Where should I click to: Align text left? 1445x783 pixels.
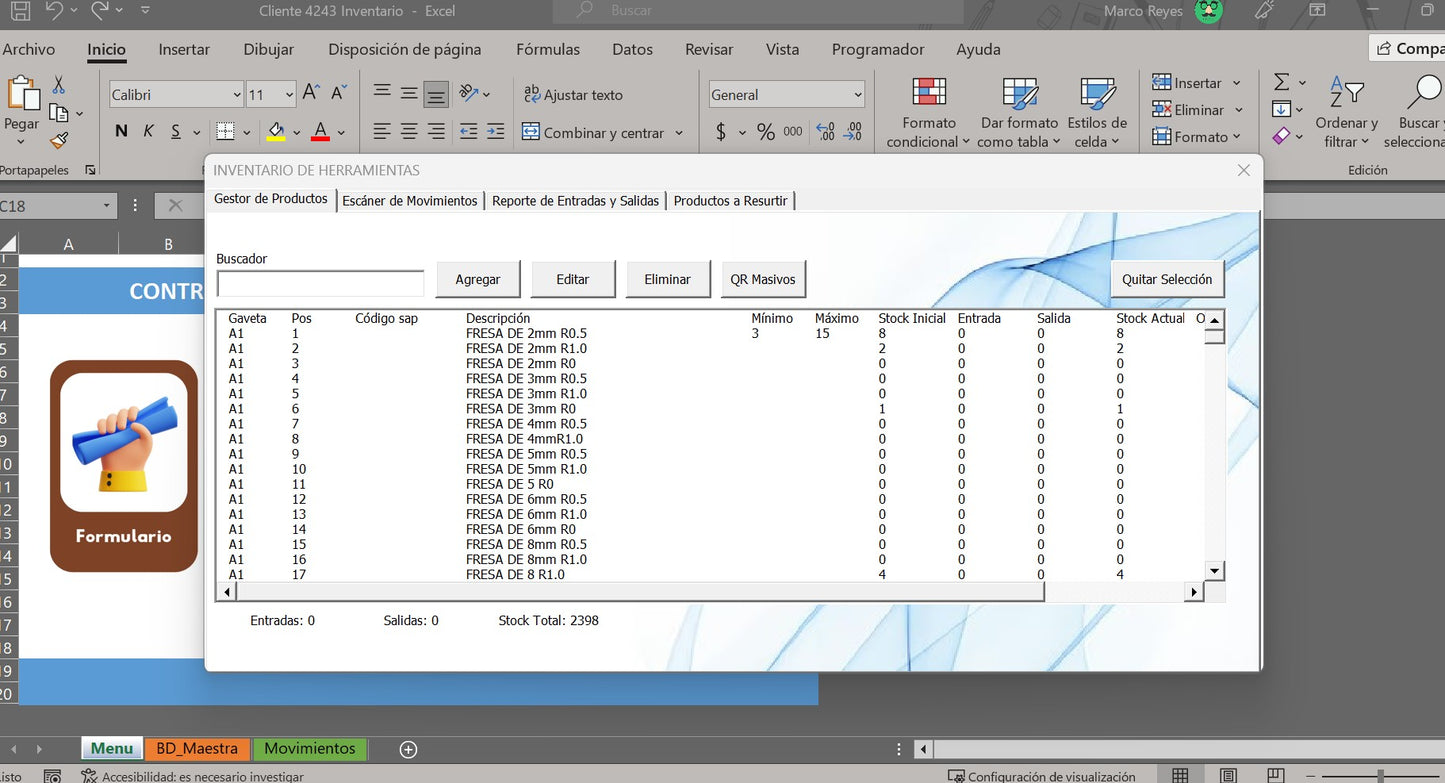click(382, 131)
